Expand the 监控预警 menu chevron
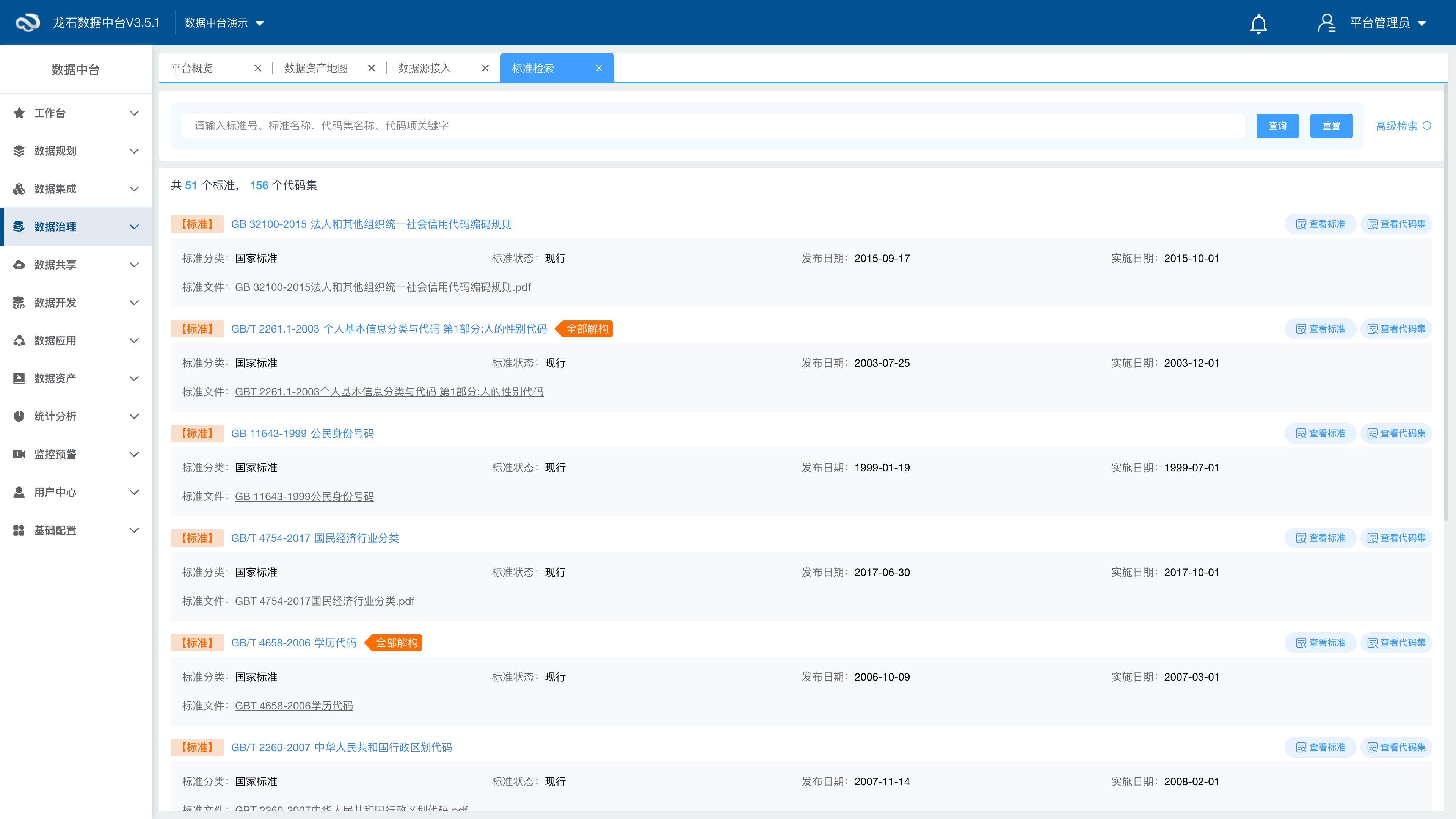1456x819 pixels. click(134, 454)
